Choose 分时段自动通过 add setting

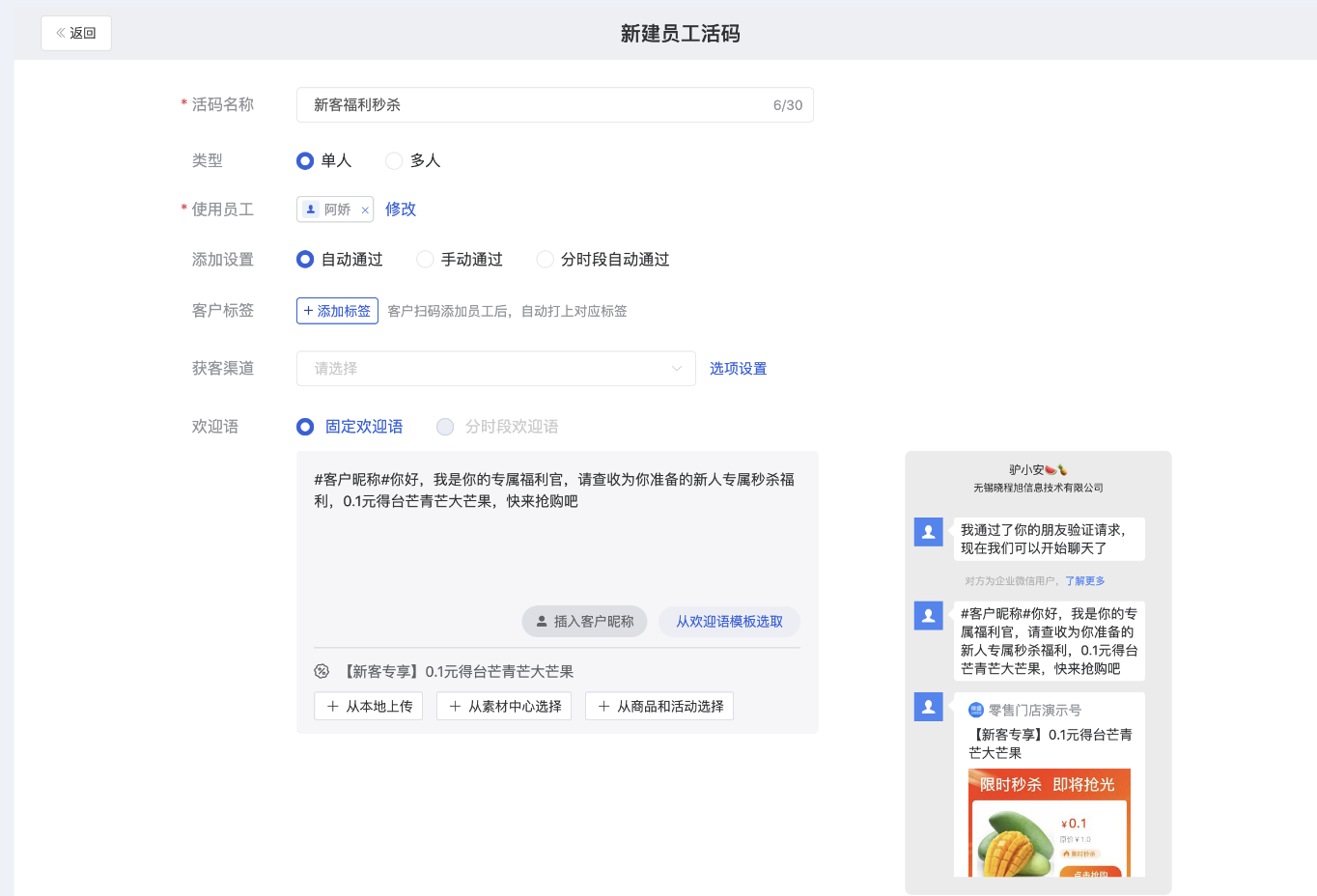coord(545,259)
